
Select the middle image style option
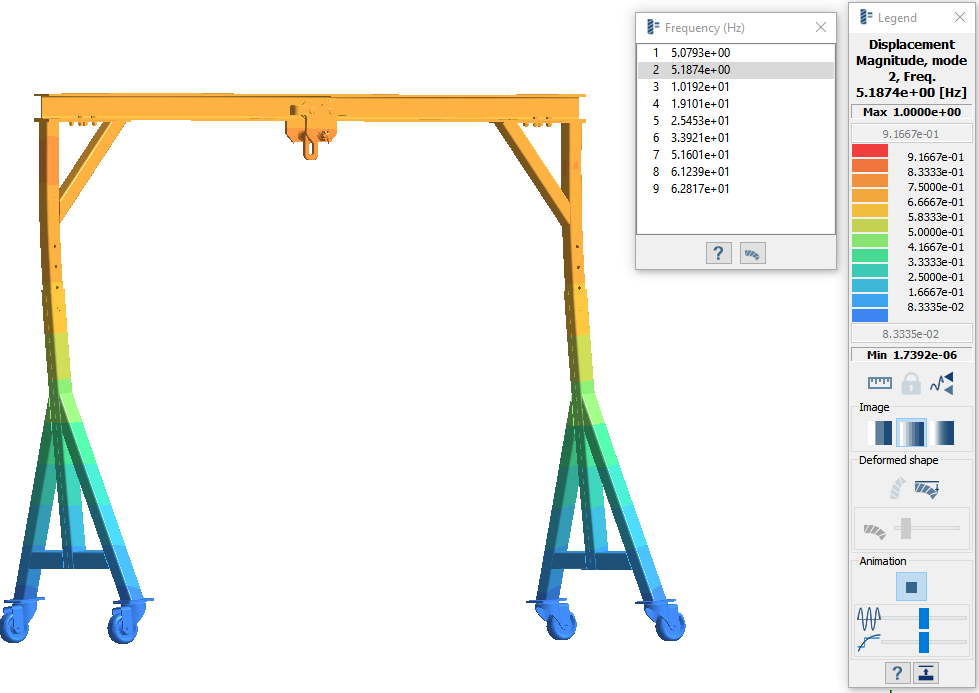coord(911,432)
